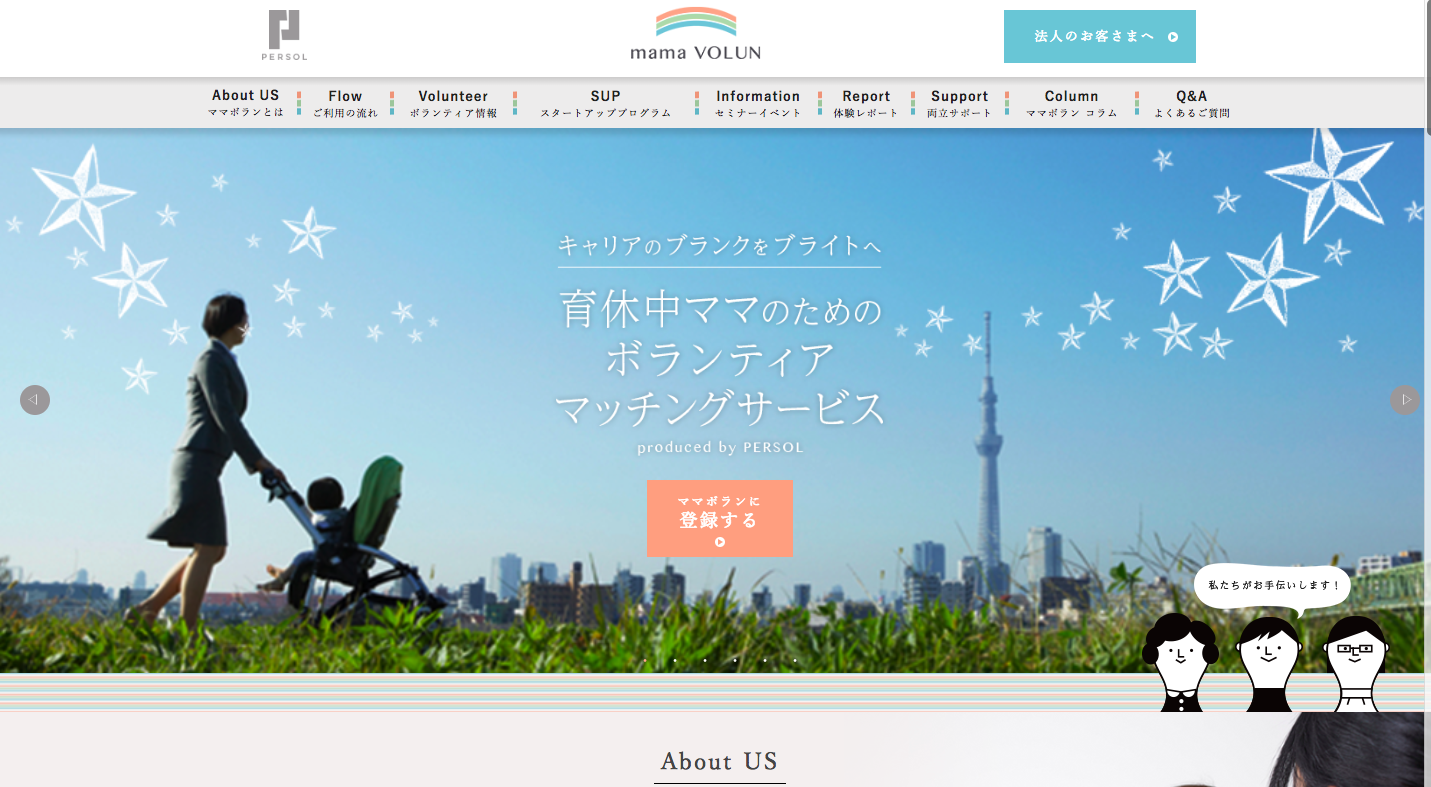This screenshot has width=1431, height=787.
Task: Open Information セミナーイベント menu item
Action: pos(758,104)
